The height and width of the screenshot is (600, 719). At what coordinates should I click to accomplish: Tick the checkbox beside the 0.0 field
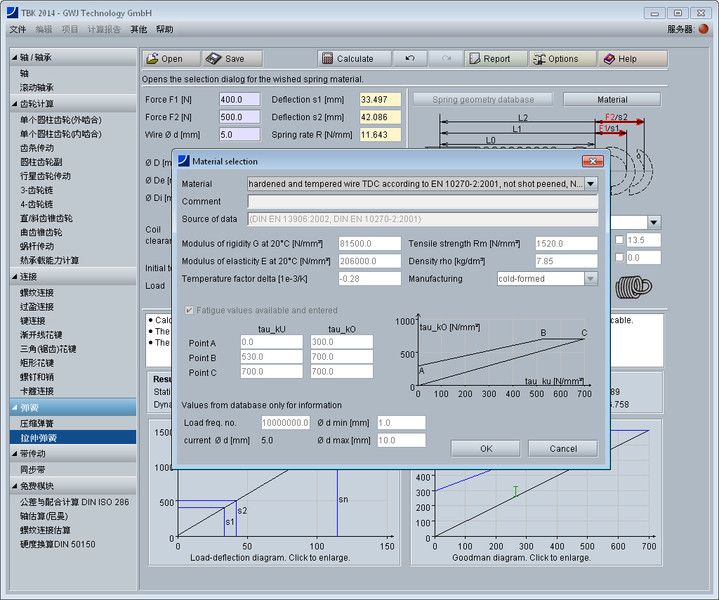pos(619,258)
